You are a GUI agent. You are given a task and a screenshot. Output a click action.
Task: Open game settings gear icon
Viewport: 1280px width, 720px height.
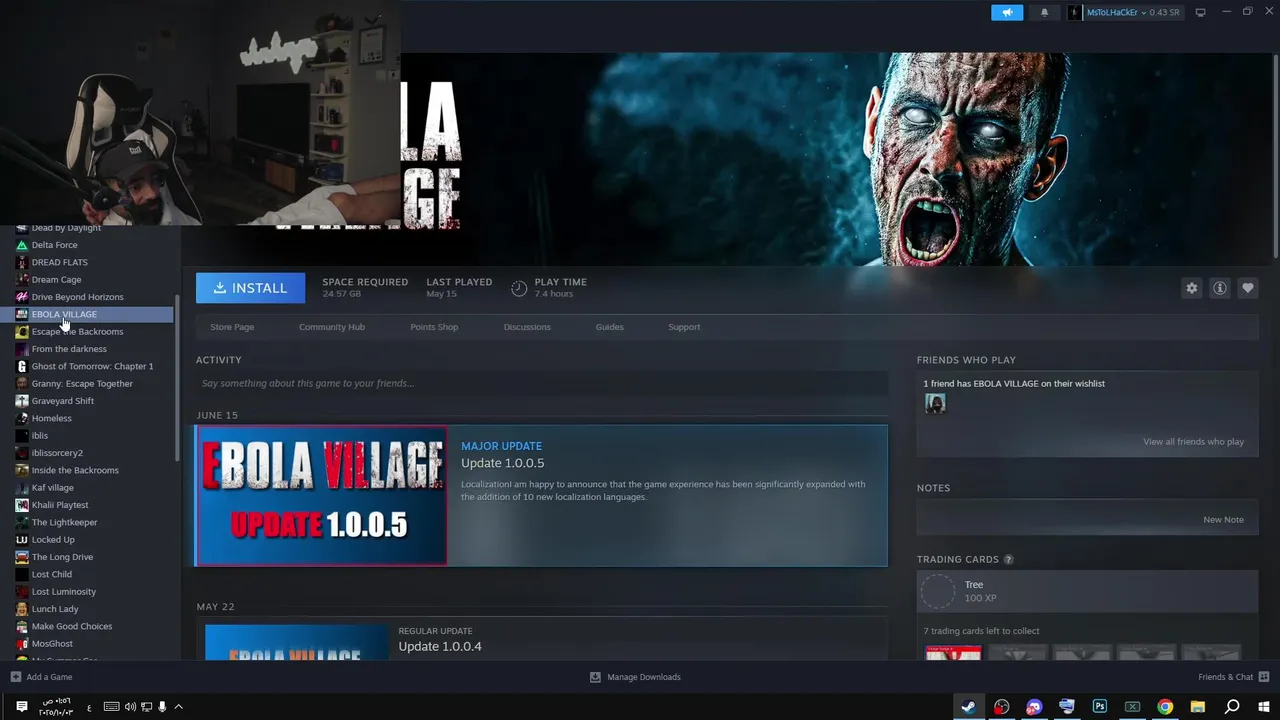pos(1191,288)
